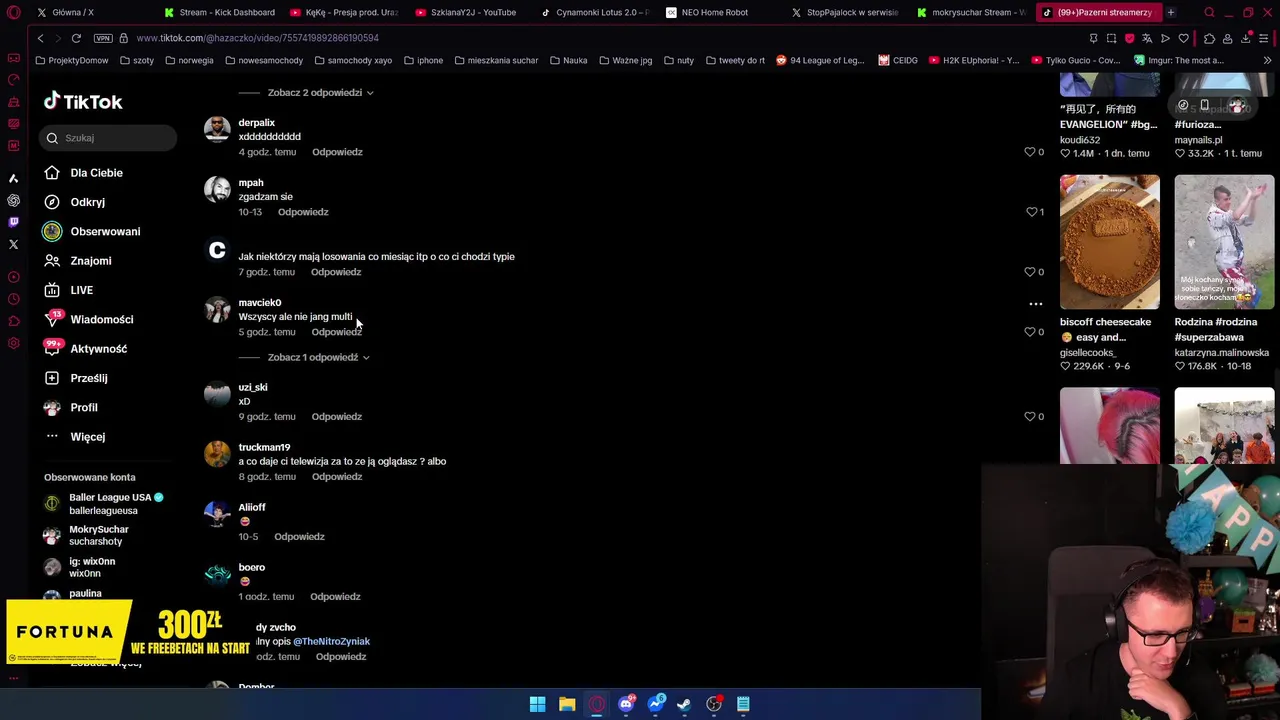1280x720 pixels.
Task: Open biscoff cheesecake video thumbnail
Action: coord(1110,242)
